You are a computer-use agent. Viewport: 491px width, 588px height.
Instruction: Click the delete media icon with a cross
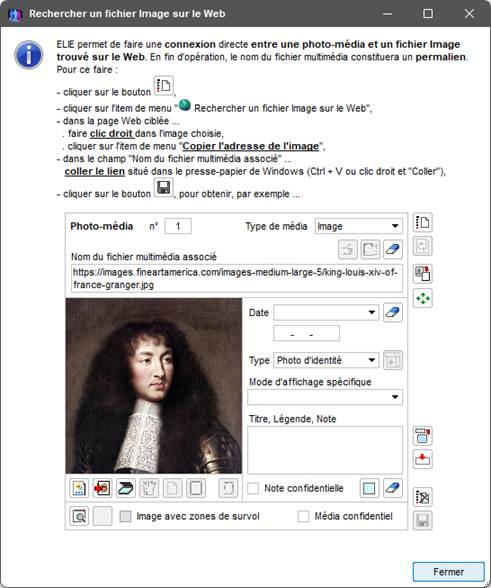(423, 497)
